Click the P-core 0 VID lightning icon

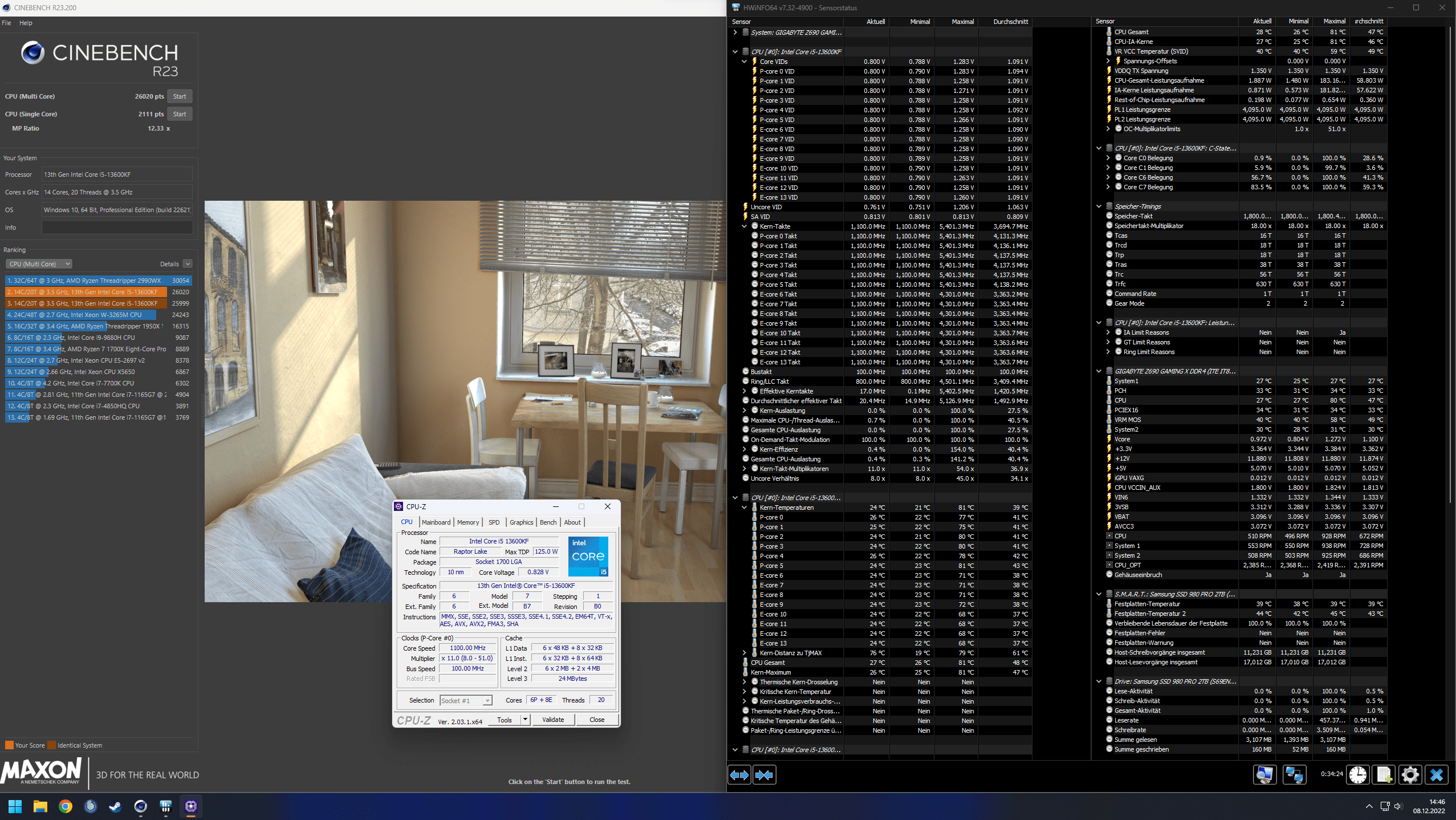coord(754,71)
